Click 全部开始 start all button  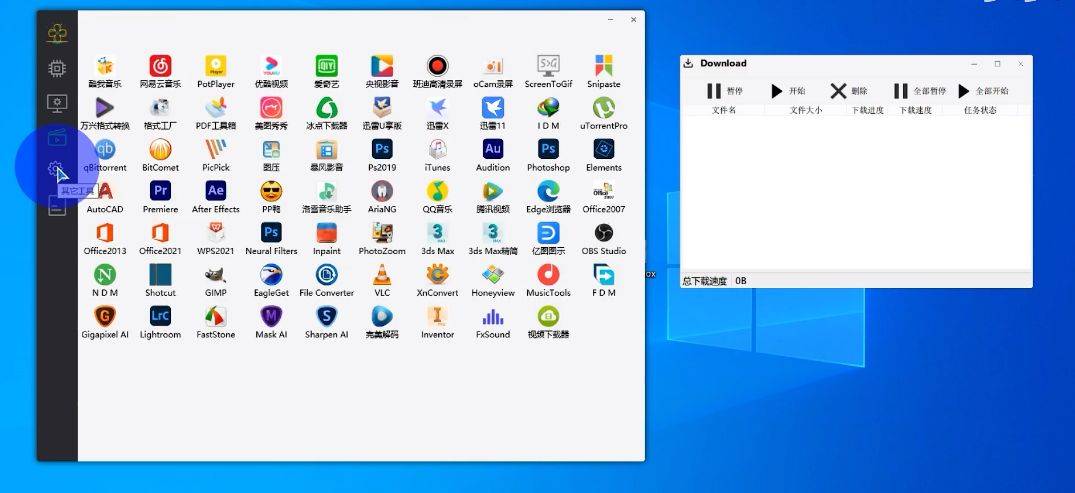[x=982, y=91]
